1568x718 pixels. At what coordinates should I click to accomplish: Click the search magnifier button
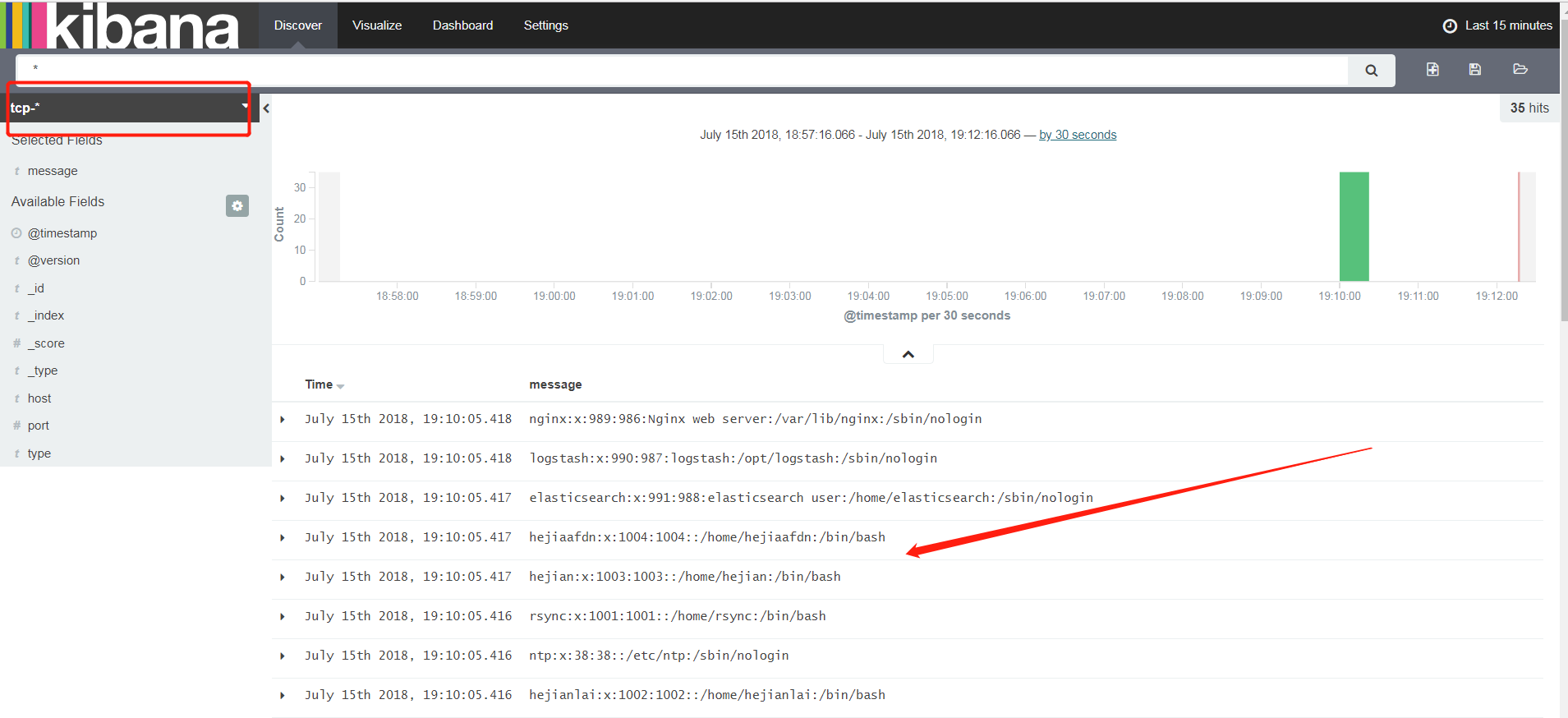[1371, 71]
